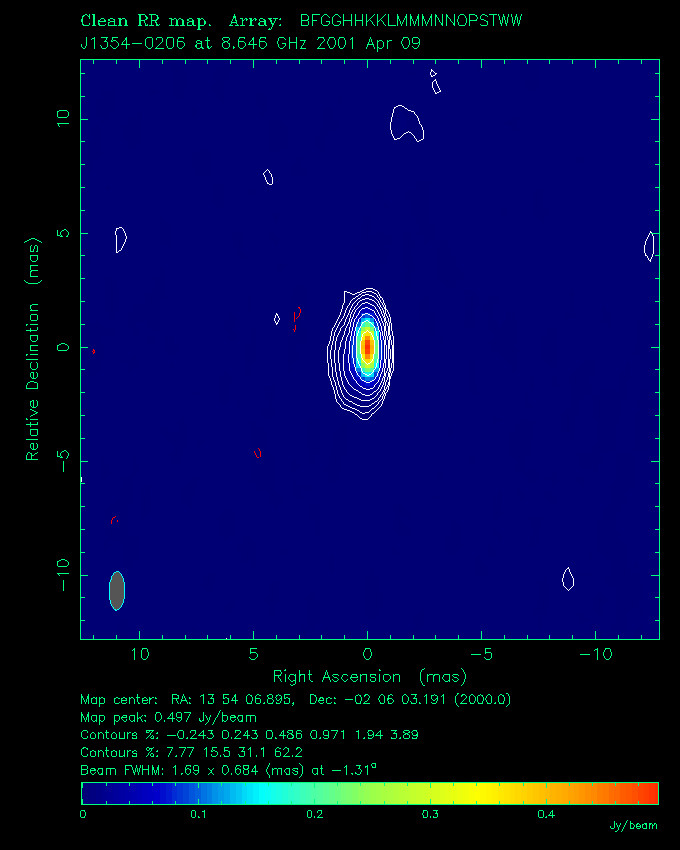Image resolution: width=680 pixels, height=850 pixels.
Task: Click the contours line "7.77 15.5 31.1 62.2"
Action: 191,752
